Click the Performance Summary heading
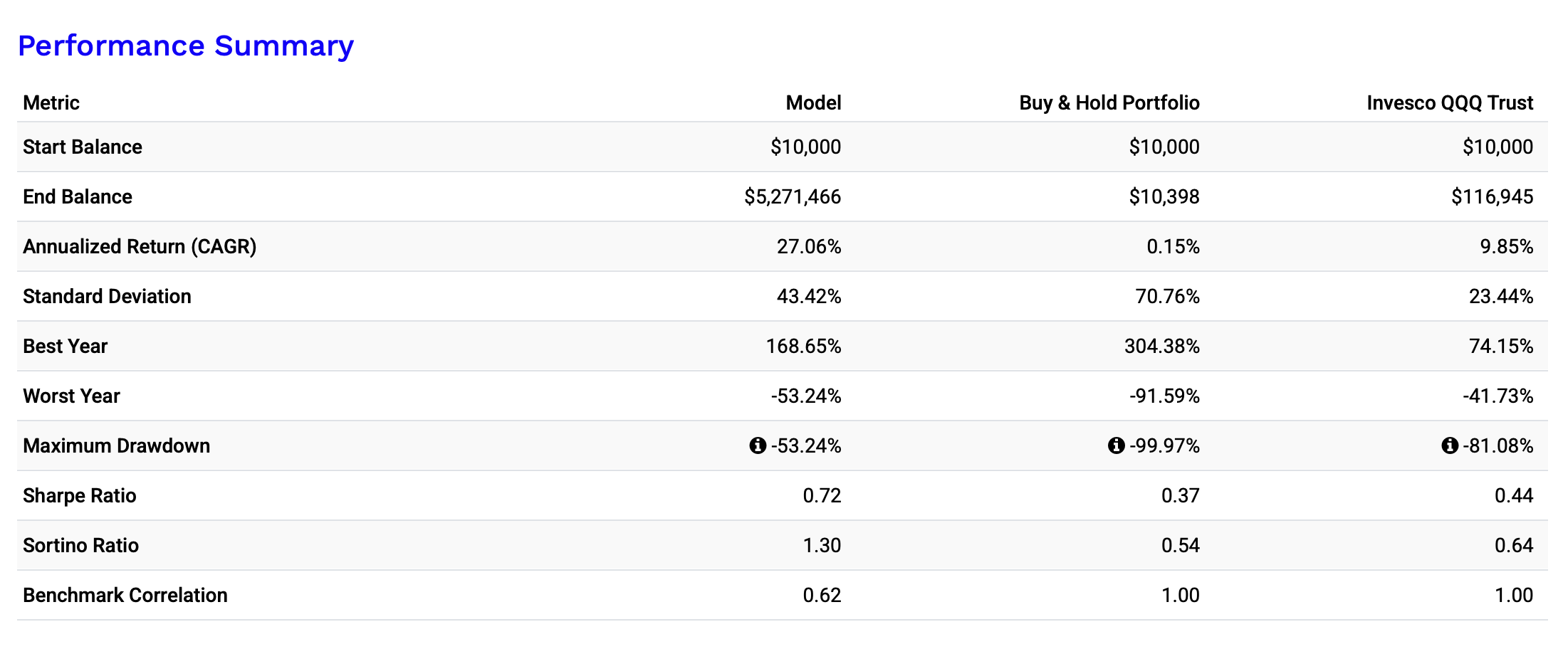1568x649 pixels. click(x=186, y=46)
